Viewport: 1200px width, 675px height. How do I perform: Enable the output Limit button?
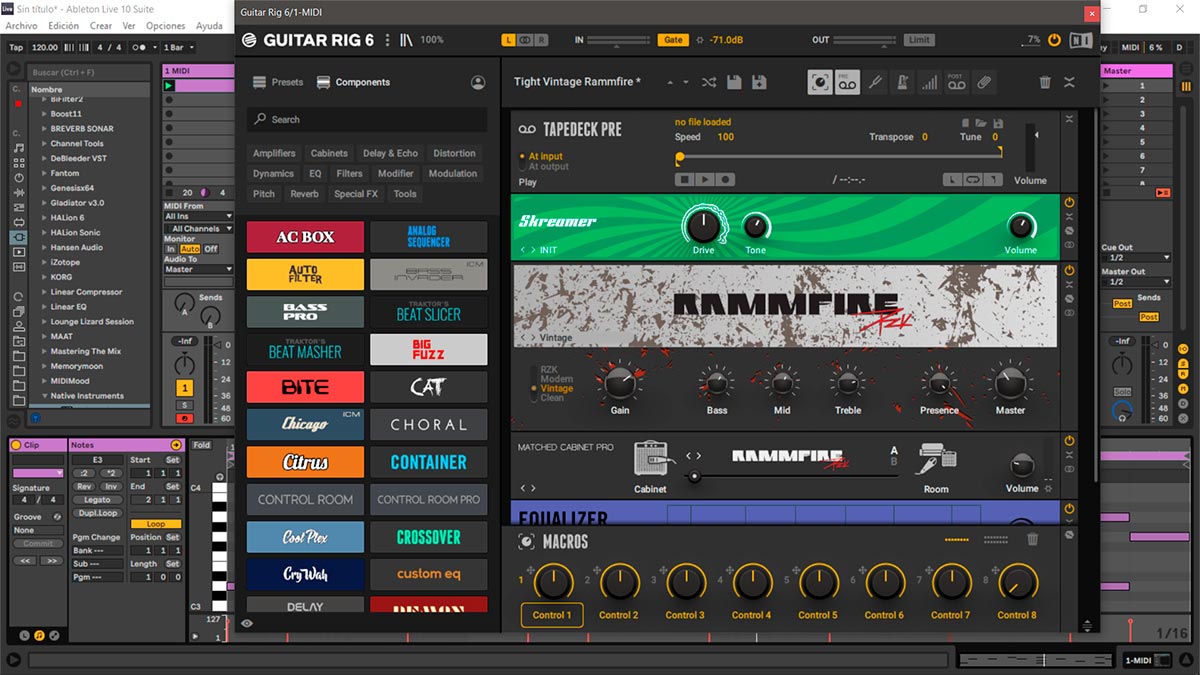[918, 40]
